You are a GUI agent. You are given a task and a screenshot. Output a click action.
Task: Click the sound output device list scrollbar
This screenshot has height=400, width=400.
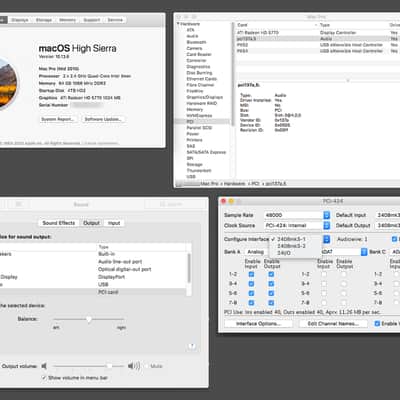189,269
